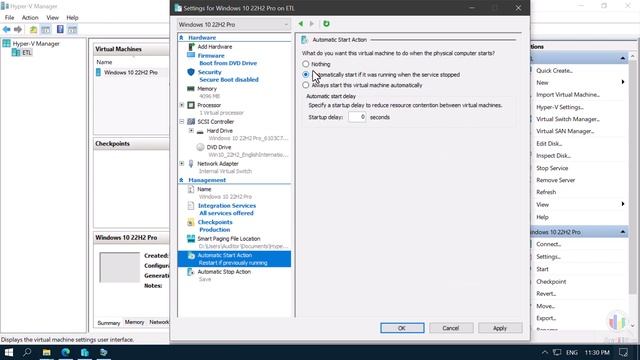
Task: Click the OK button
Action: tap(402, 328)
